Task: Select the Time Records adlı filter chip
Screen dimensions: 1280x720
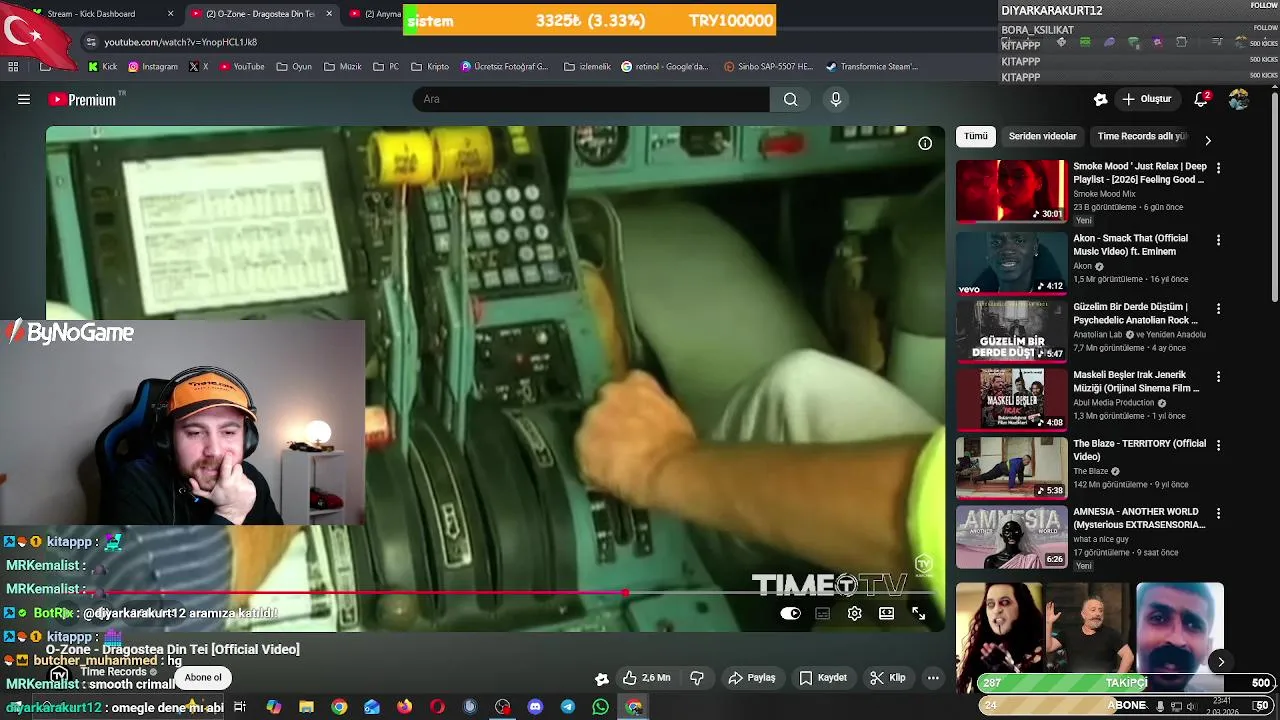Action: tap(1141, 137)
